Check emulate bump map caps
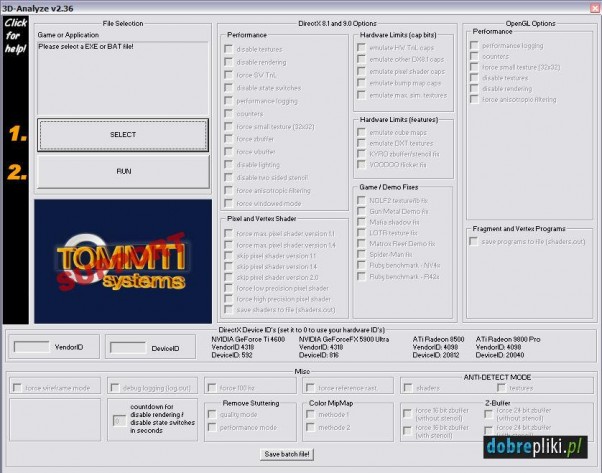The image size is (602, 473). click(x=361, y=83)
